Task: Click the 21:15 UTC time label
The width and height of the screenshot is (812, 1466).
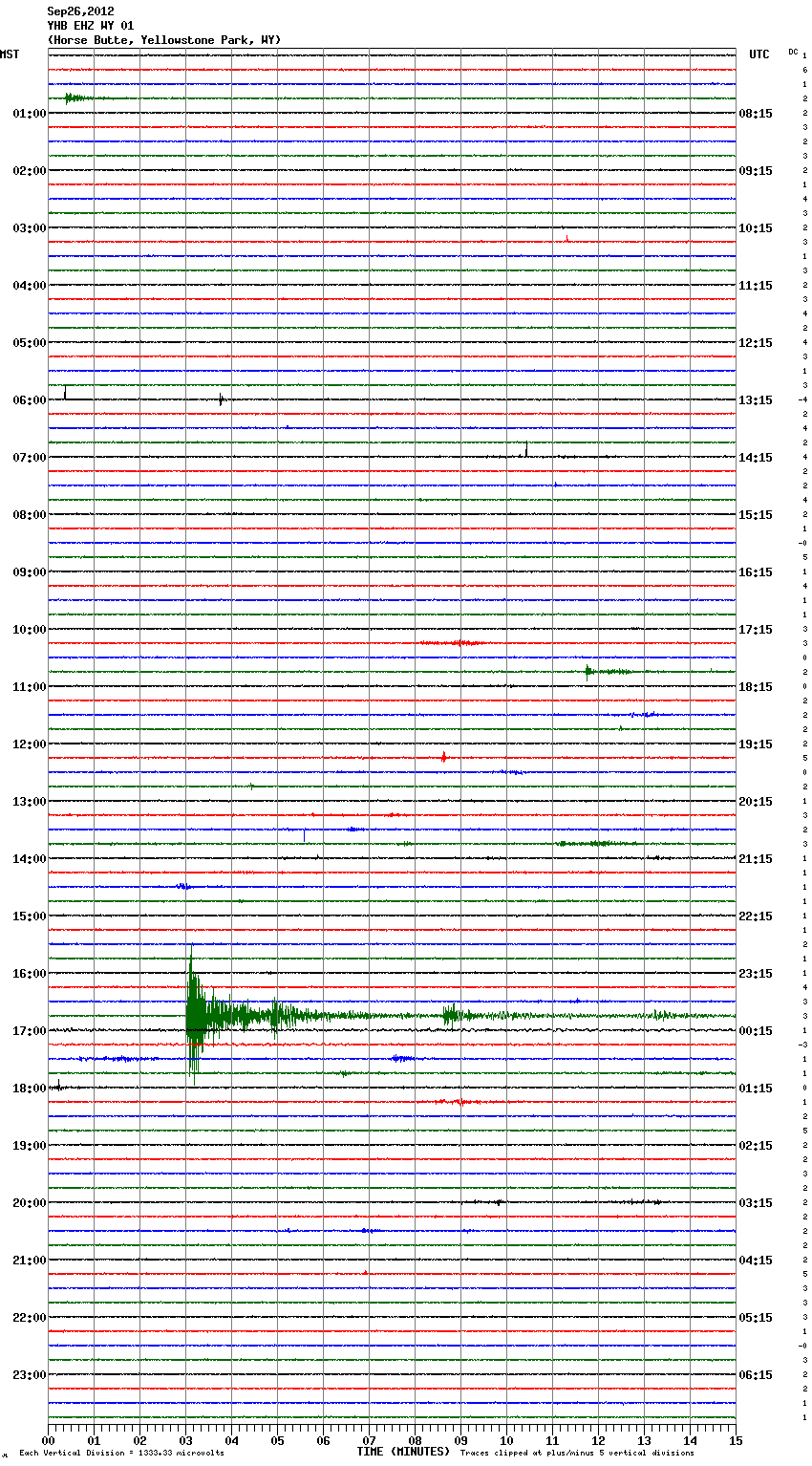Action: tap(756, 859)
